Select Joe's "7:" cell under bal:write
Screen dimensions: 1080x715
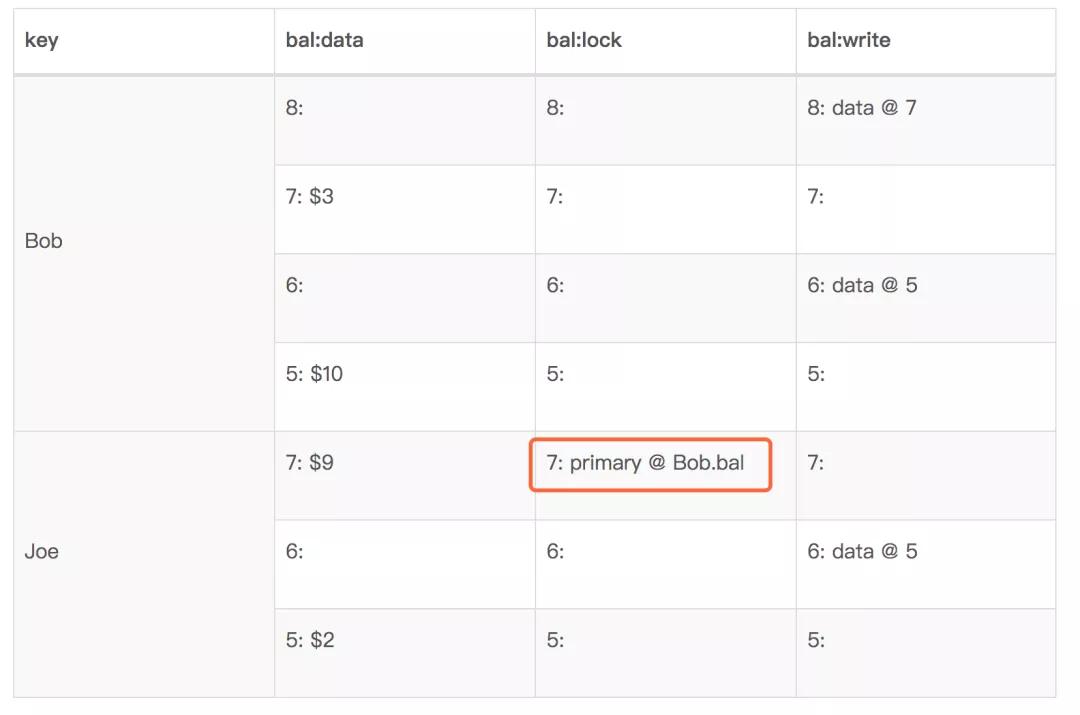click(817, 463)
